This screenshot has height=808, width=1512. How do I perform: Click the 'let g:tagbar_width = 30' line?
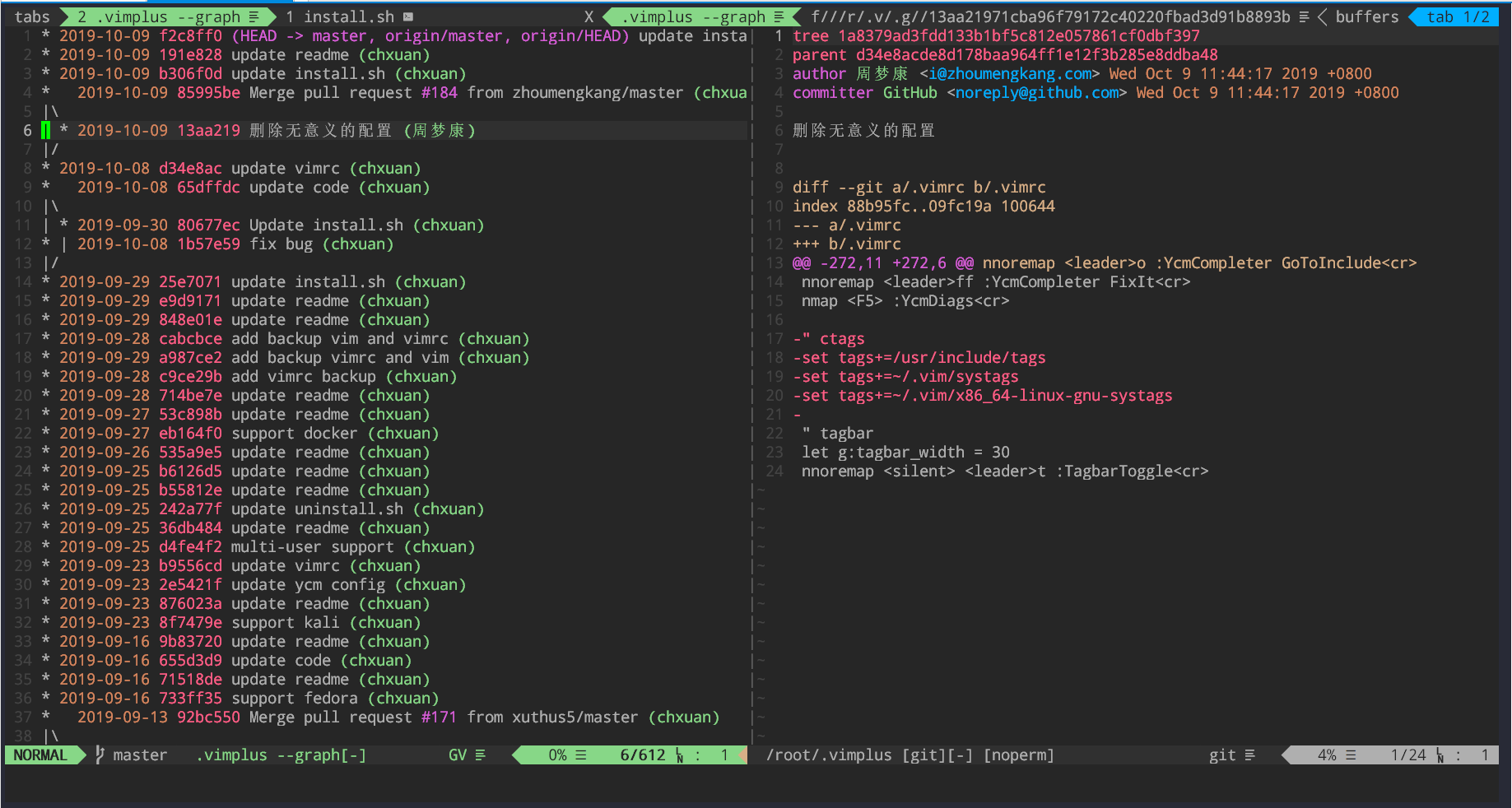905,453
